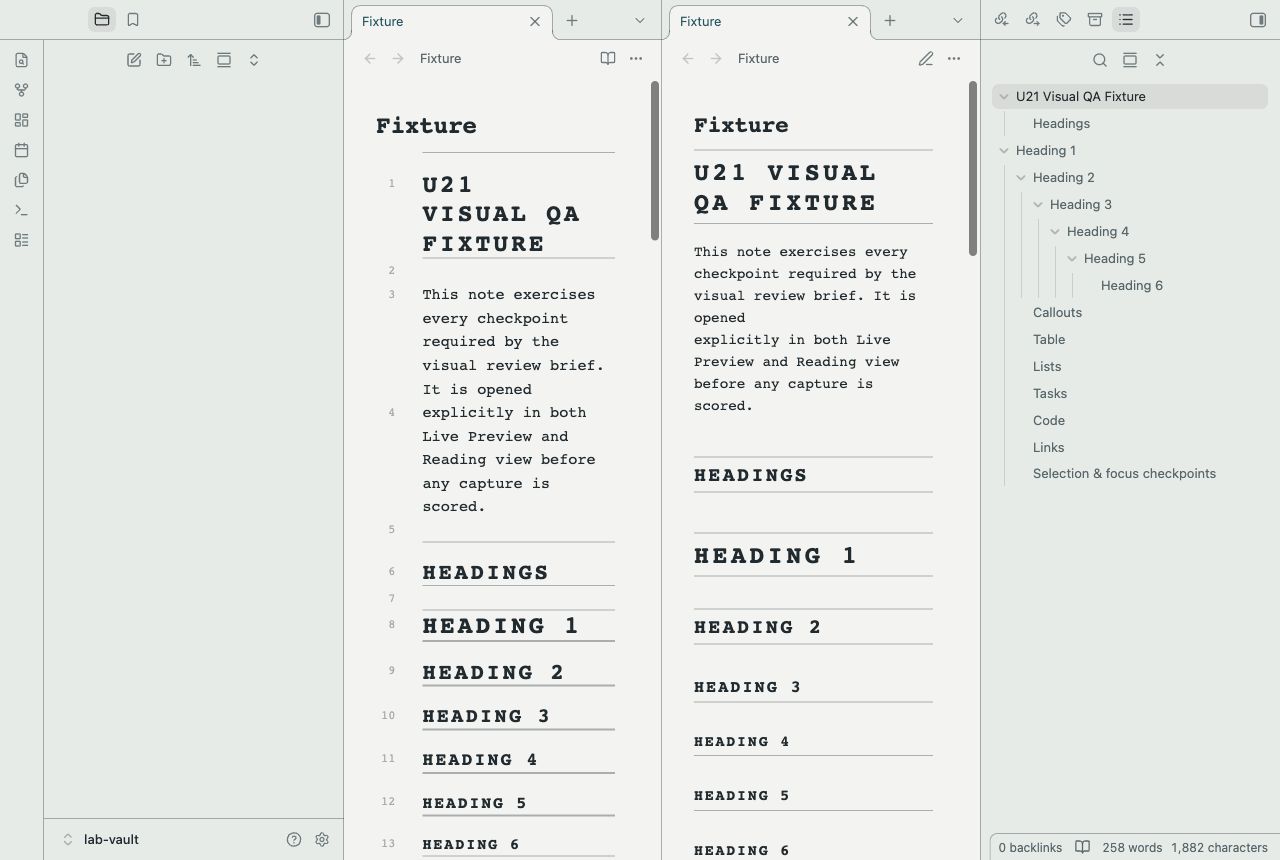
Task: Open vault settings gear
Action: click(322, 839)
